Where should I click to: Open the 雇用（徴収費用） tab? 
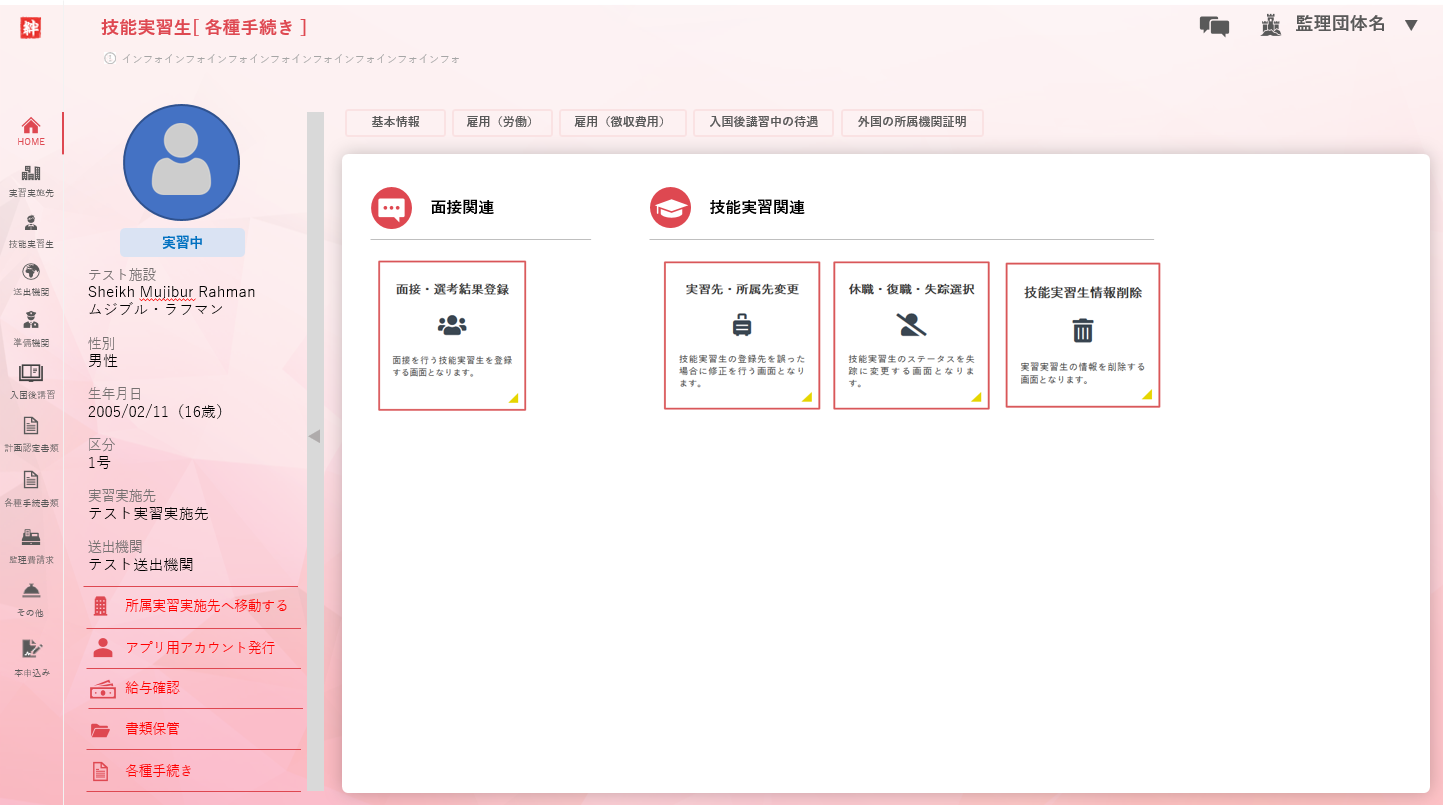[622, 122]
